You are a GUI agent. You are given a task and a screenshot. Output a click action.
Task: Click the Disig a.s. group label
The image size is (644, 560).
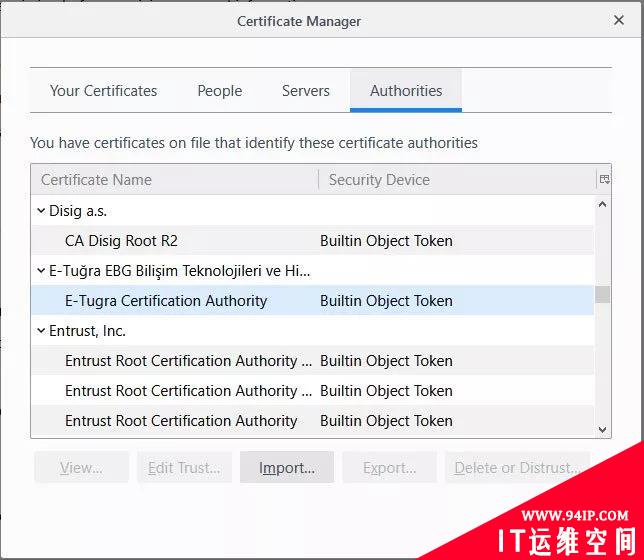coord(78,211)
